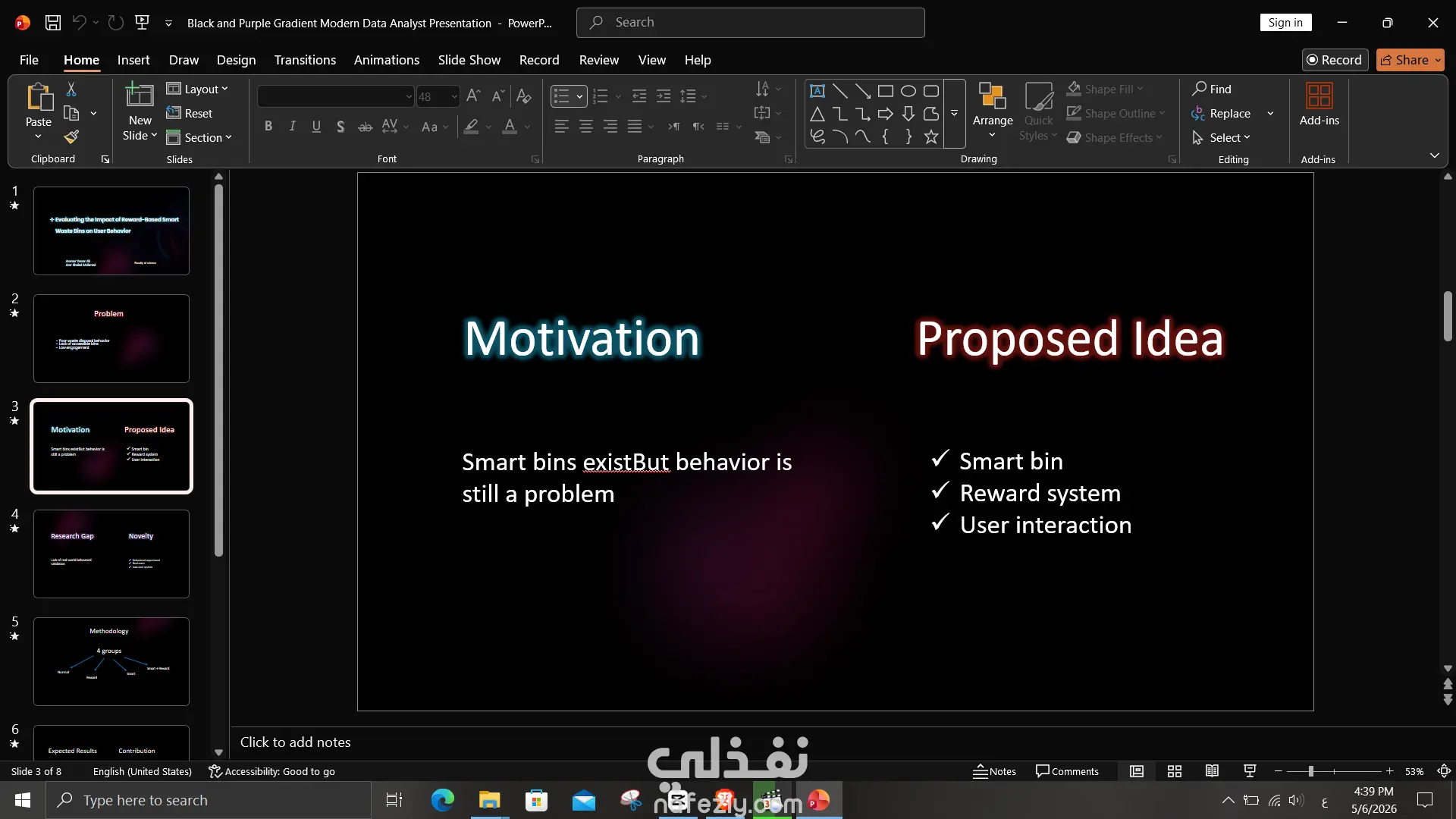Center align the text
The height and width of the screenshot is (819, 1456).
586,127
